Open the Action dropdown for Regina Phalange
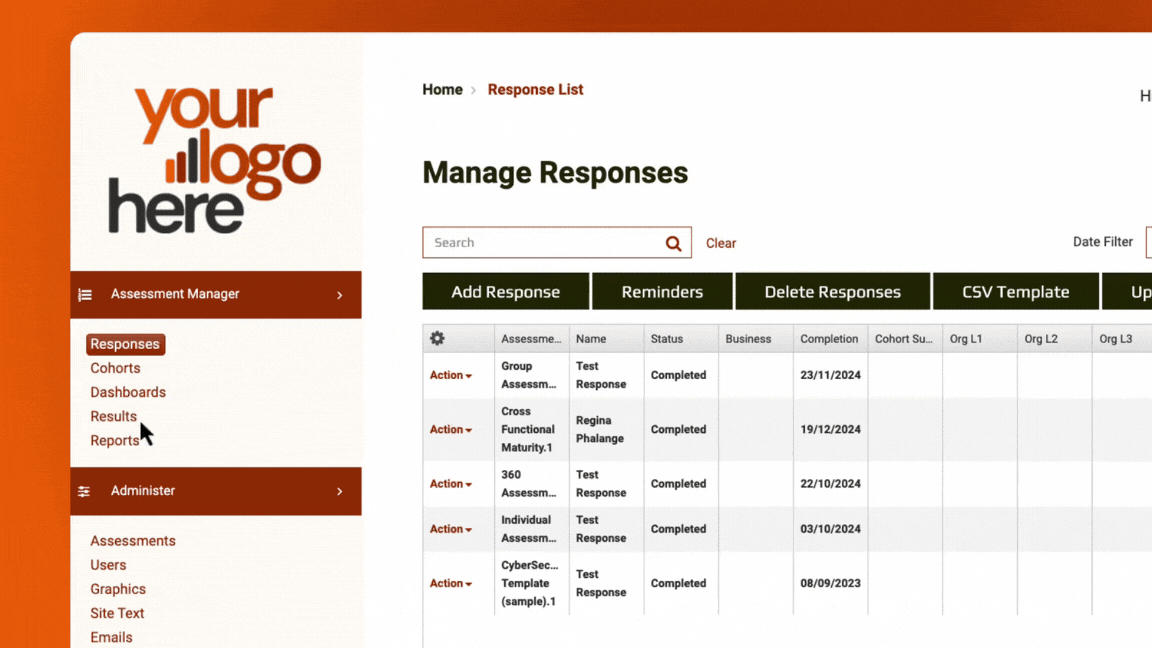 click(449, 429)
